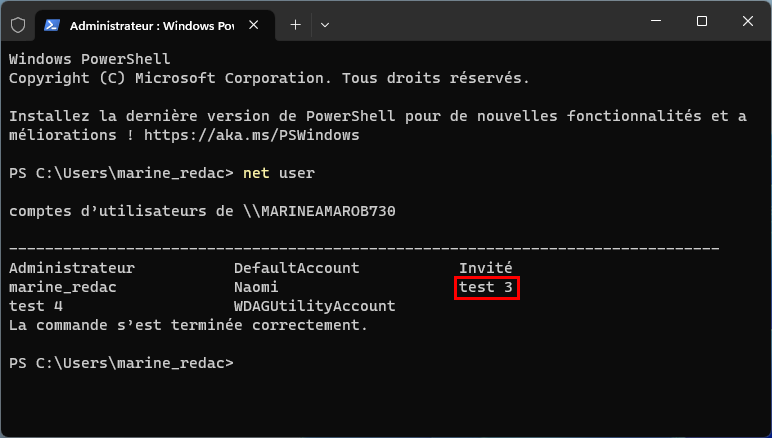
Task: Click the Naomi user entry
Action: (x=256, y=287)
